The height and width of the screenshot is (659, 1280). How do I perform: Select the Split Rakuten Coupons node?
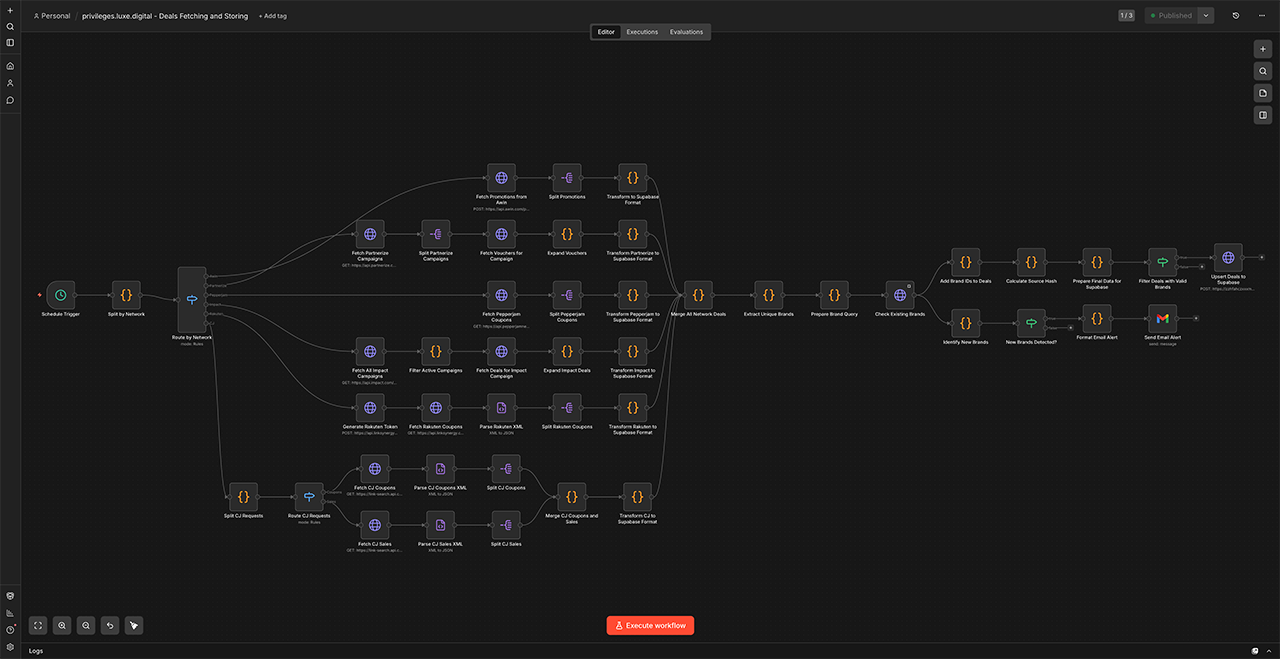pos(567,408)
